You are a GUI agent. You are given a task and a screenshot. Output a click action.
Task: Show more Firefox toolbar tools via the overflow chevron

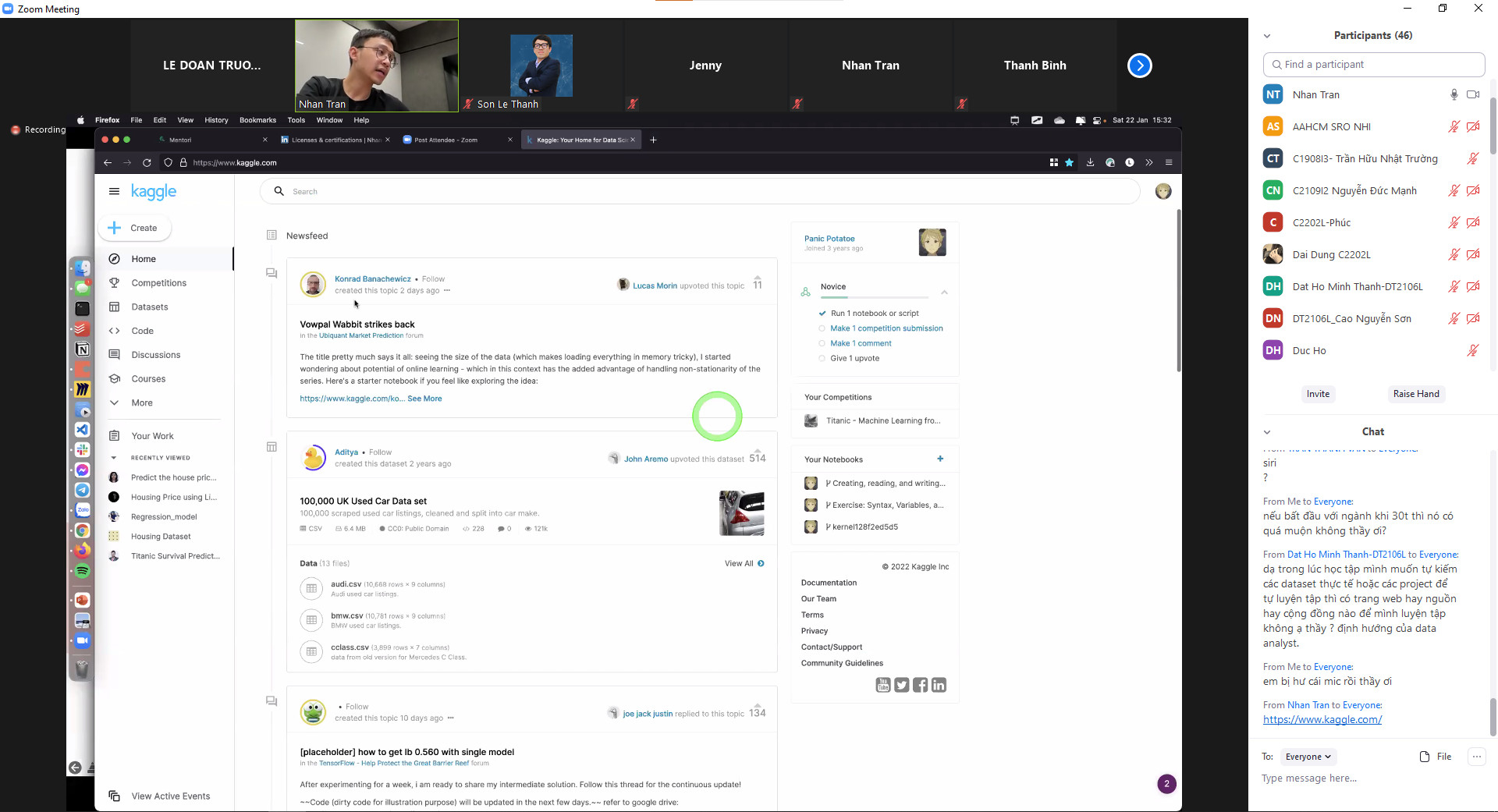click(x=1148, y=162)
